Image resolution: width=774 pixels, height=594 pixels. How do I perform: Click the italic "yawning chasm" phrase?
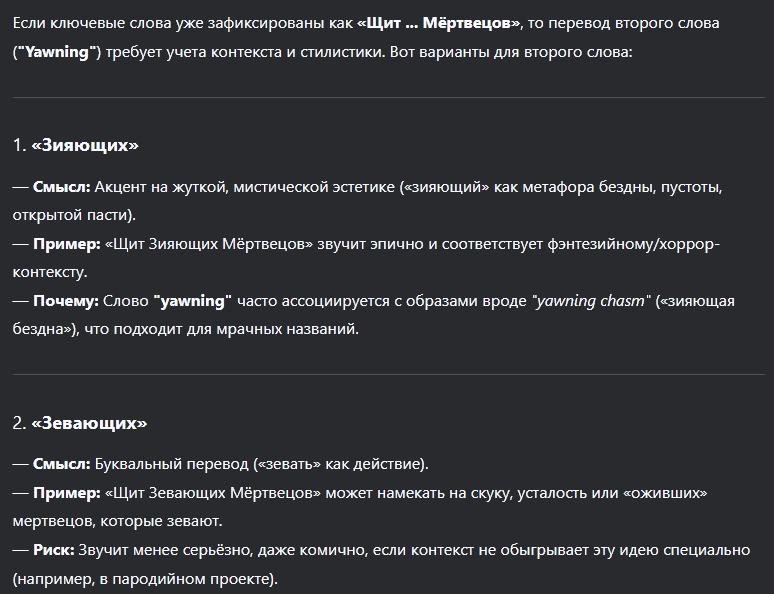[x=591, y=301]
